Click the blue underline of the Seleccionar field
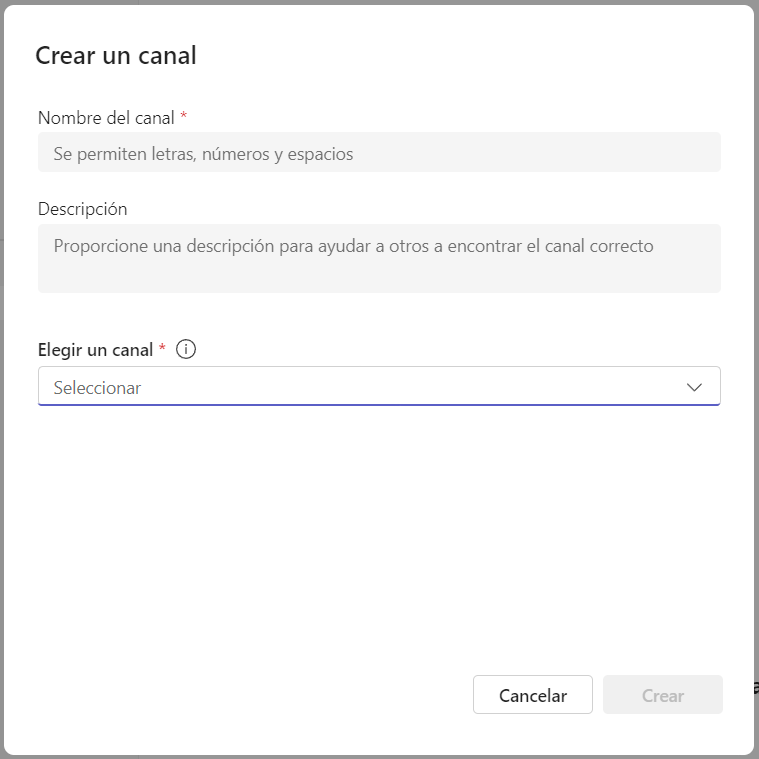The height and width of the screenshot is (759, 759). pyautogui.click(x=379, y=404)
